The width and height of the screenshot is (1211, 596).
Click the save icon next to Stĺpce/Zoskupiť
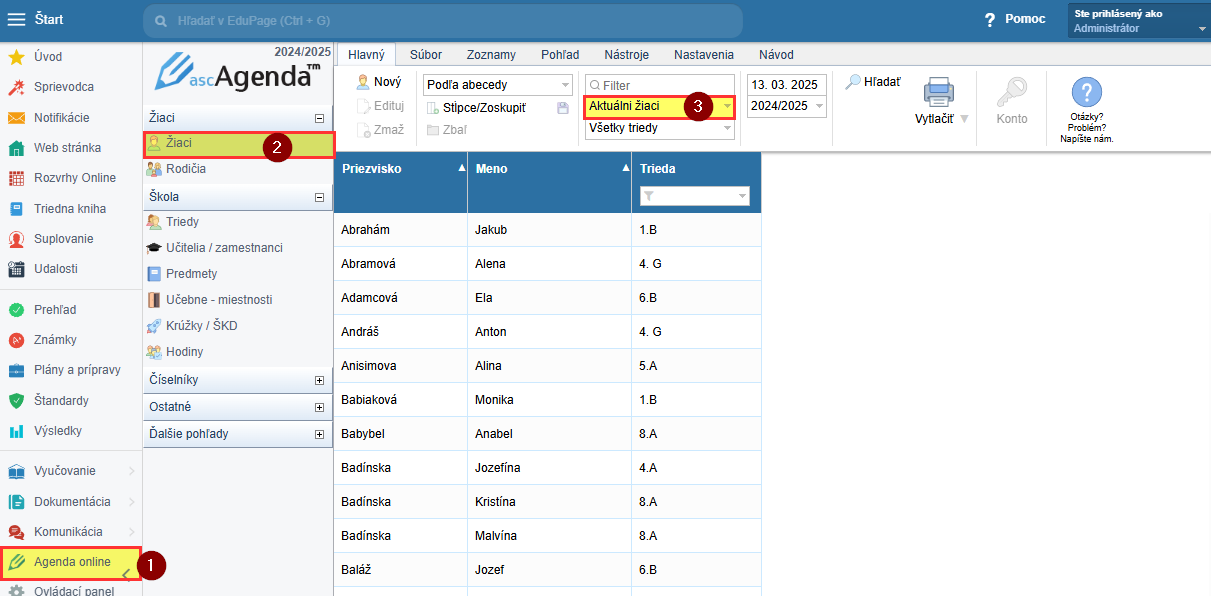coord(563,107)
